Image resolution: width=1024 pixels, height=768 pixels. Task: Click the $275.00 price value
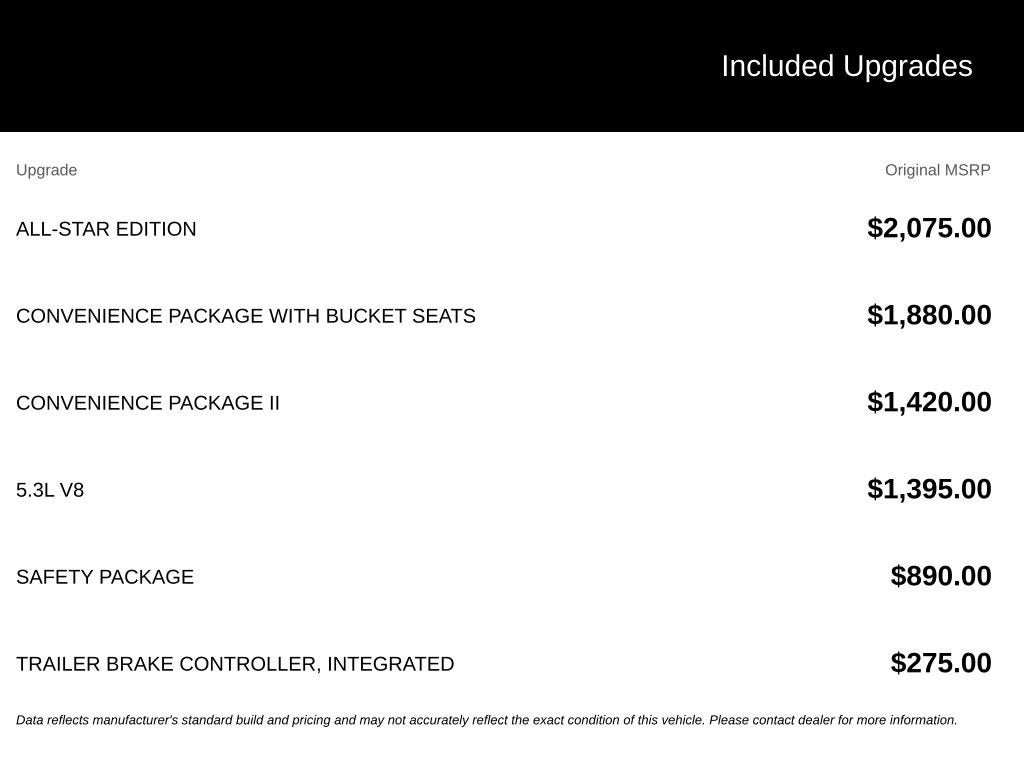(x=940, y=663)
